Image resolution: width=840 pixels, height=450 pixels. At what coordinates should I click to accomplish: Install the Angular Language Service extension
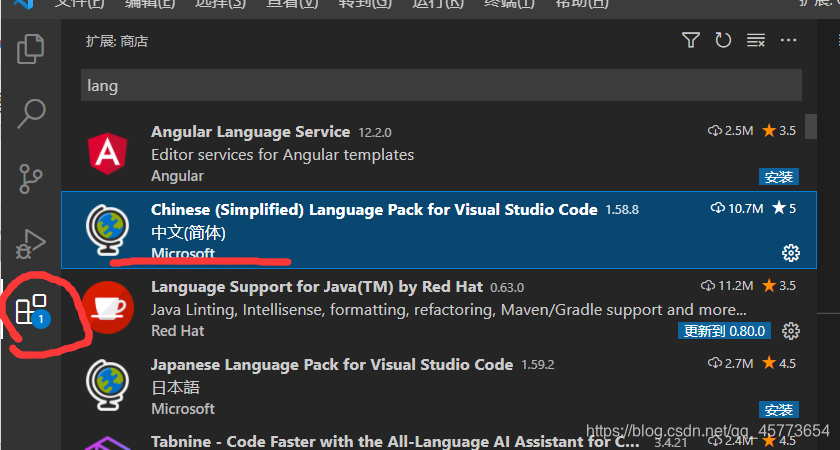click(778, 176)
